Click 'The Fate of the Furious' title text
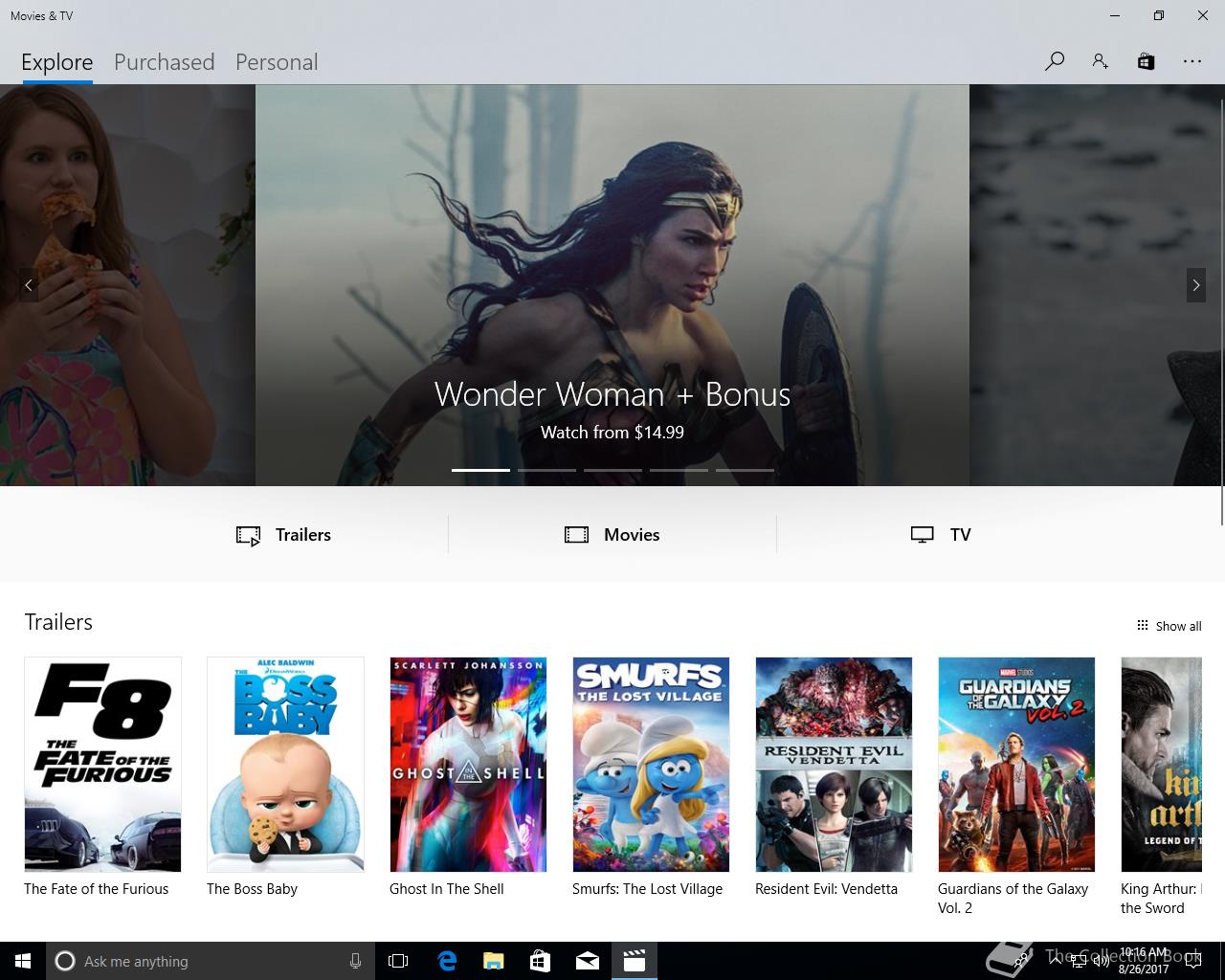The width and height of the screenshot is (1225, 980). tap(96, 889)
